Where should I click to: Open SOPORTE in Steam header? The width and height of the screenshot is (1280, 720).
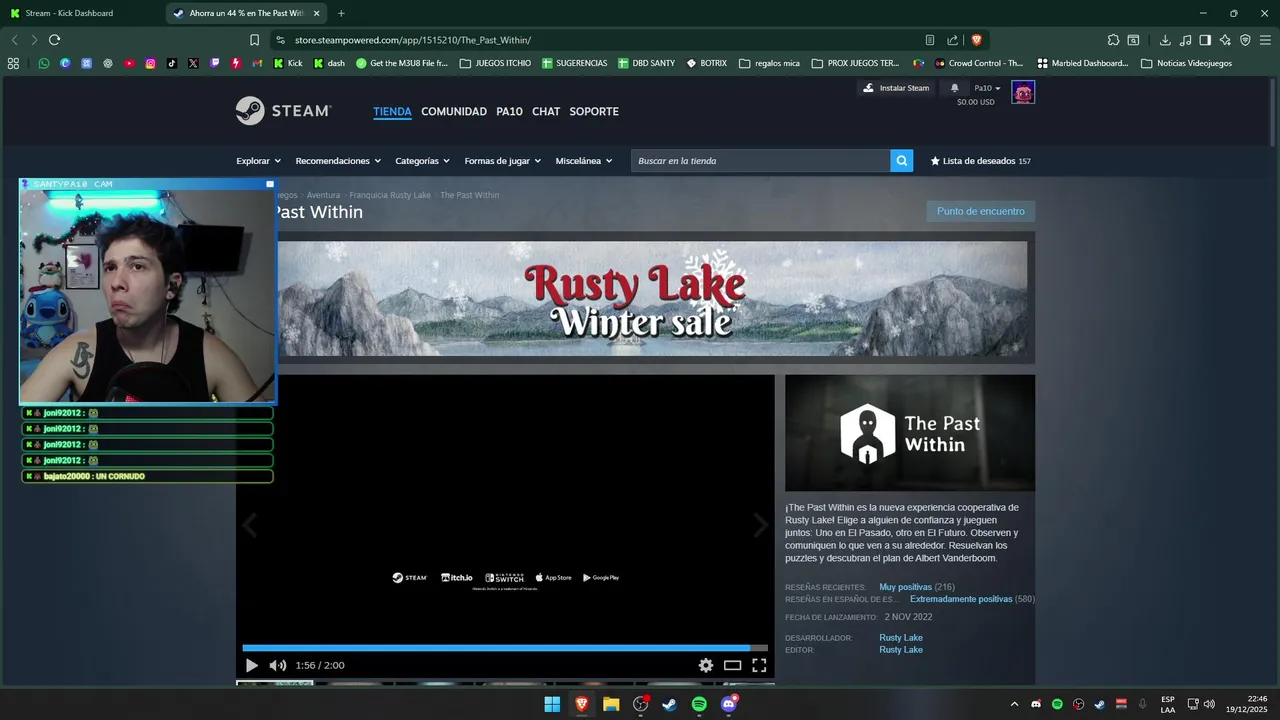(x=594, y=111)
